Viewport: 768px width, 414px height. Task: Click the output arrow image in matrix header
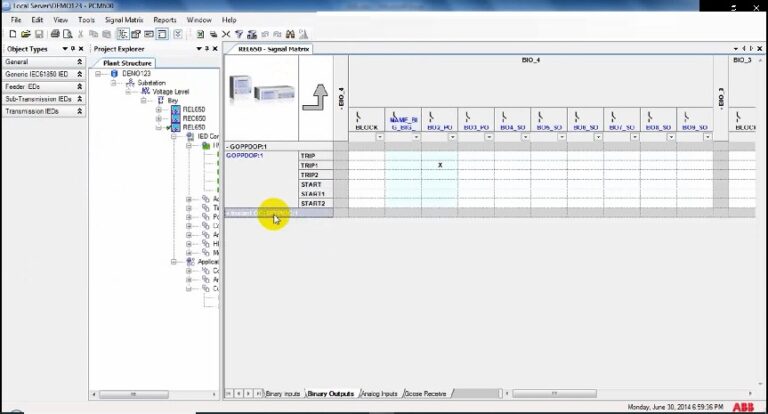[x=315, y=97]
